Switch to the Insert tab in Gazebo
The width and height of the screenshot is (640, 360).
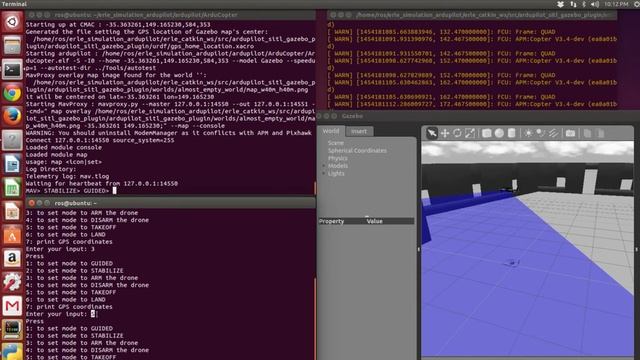359,131
